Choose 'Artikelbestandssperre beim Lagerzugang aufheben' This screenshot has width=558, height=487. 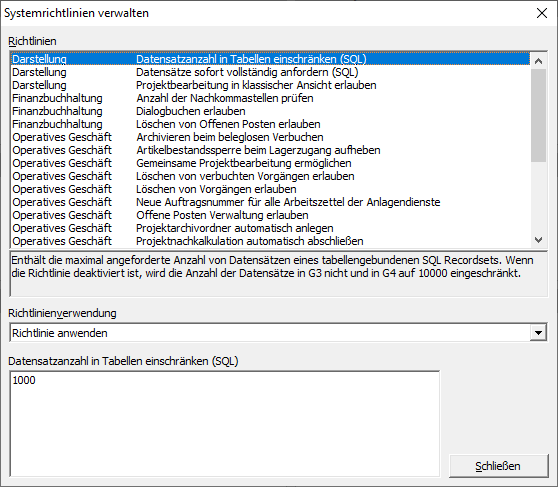[271, 150]
